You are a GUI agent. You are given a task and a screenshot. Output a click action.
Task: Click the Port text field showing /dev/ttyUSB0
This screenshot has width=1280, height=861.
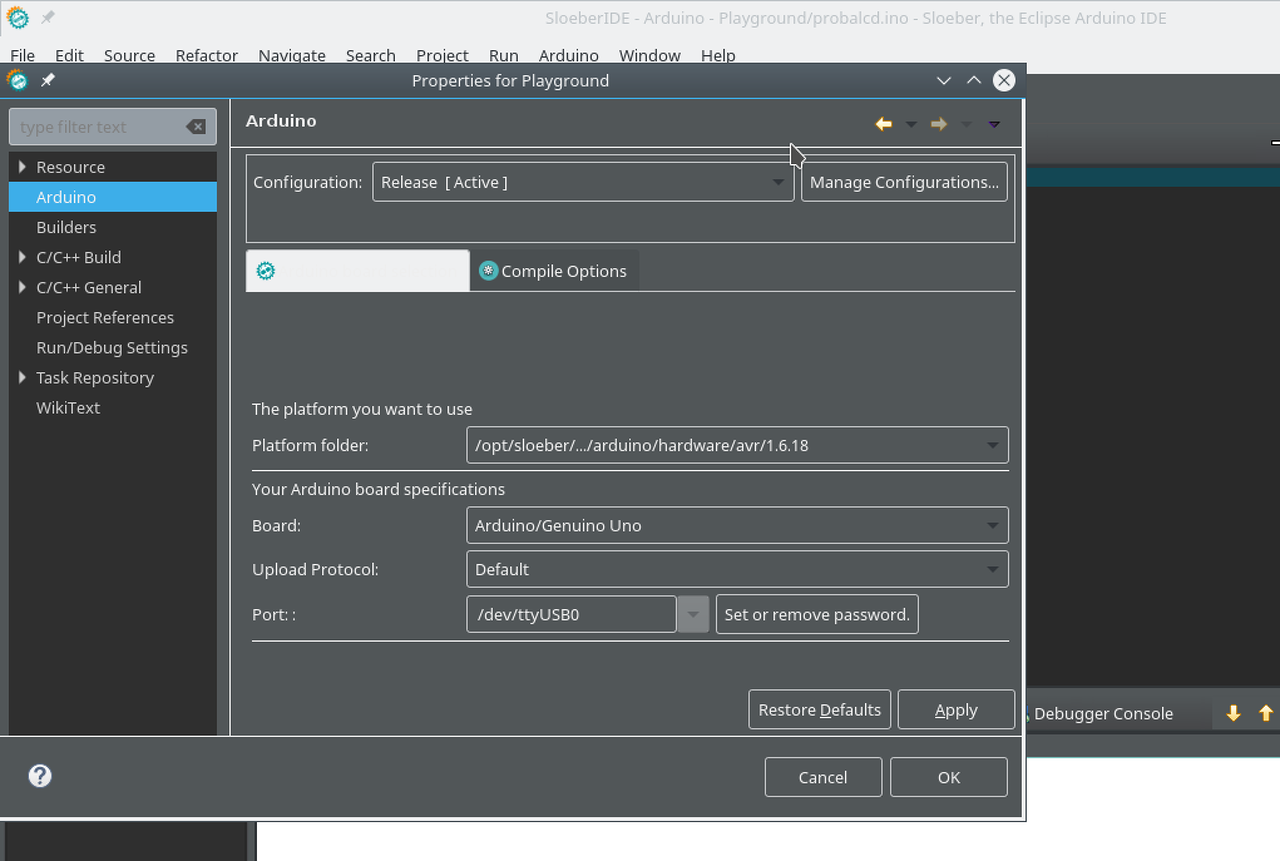(571, 614)
